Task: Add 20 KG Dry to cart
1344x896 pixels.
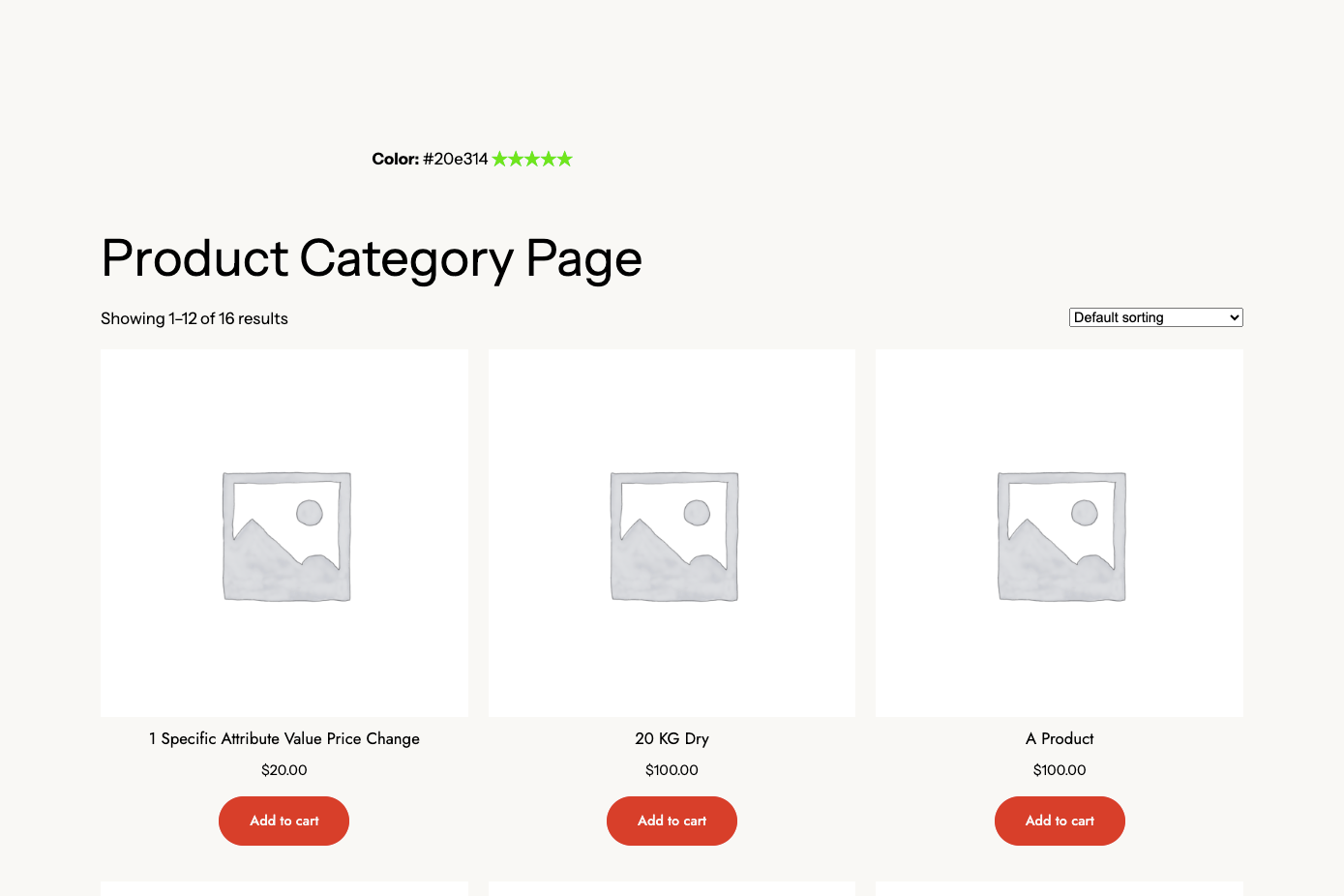Action: (672, 821)
